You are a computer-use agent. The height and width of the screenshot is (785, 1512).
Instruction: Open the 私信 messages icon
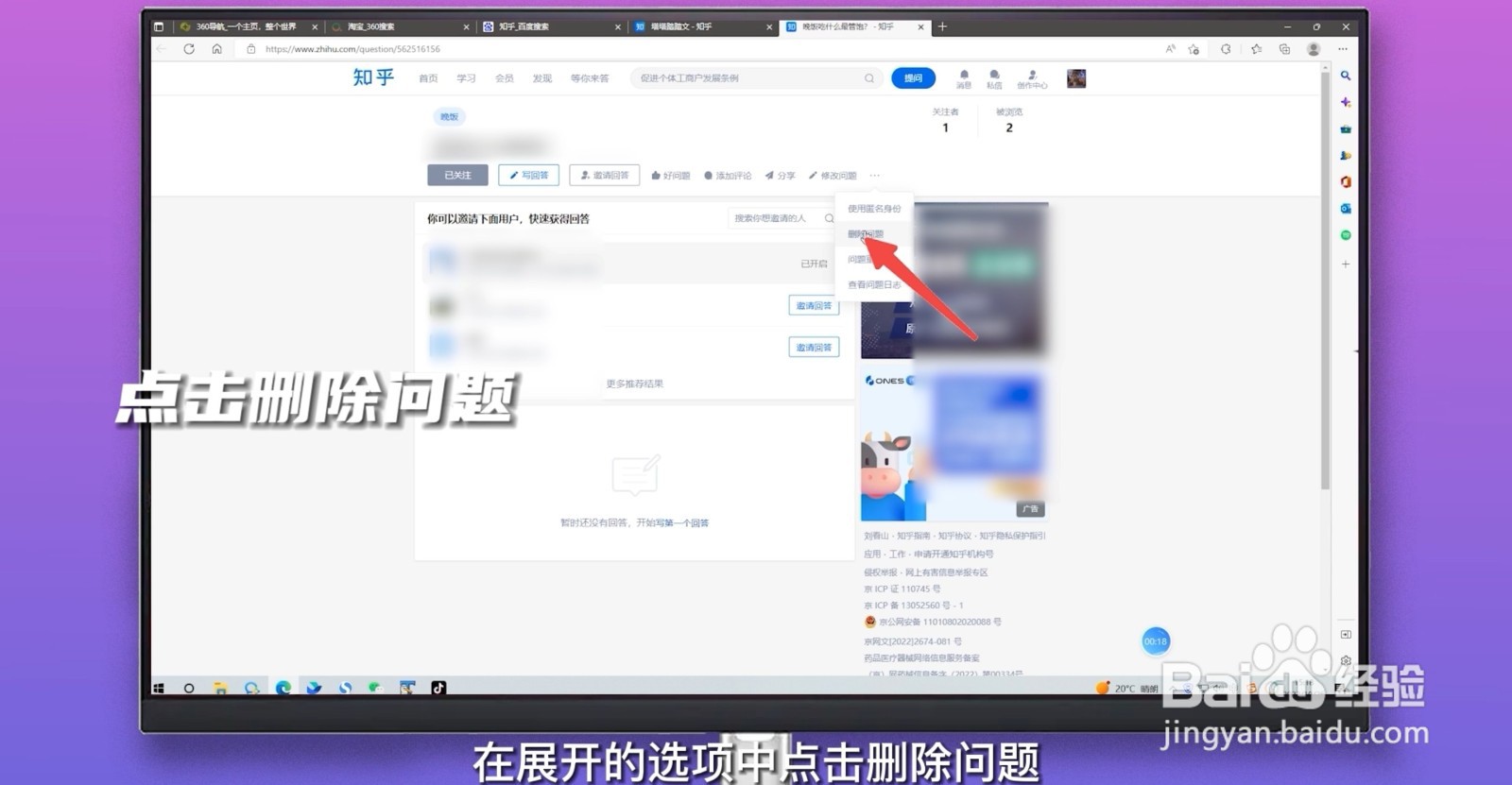[994, 78]
